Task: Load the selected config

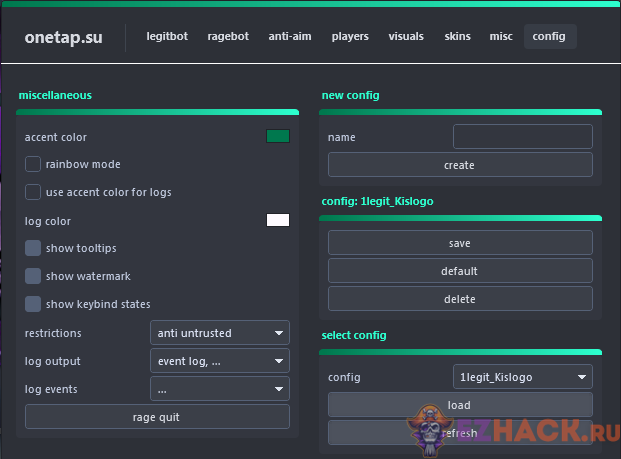Action: pyautogui.click(x=460, y=405)
